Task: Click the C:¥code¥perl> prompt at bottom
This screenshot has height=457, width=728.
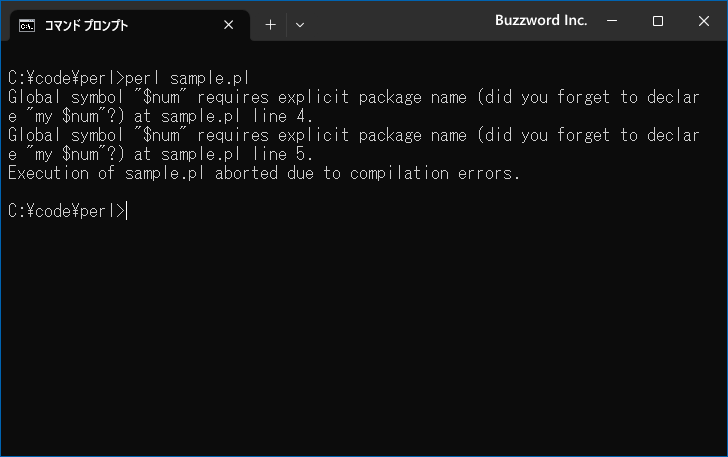Action: [66, 211]
